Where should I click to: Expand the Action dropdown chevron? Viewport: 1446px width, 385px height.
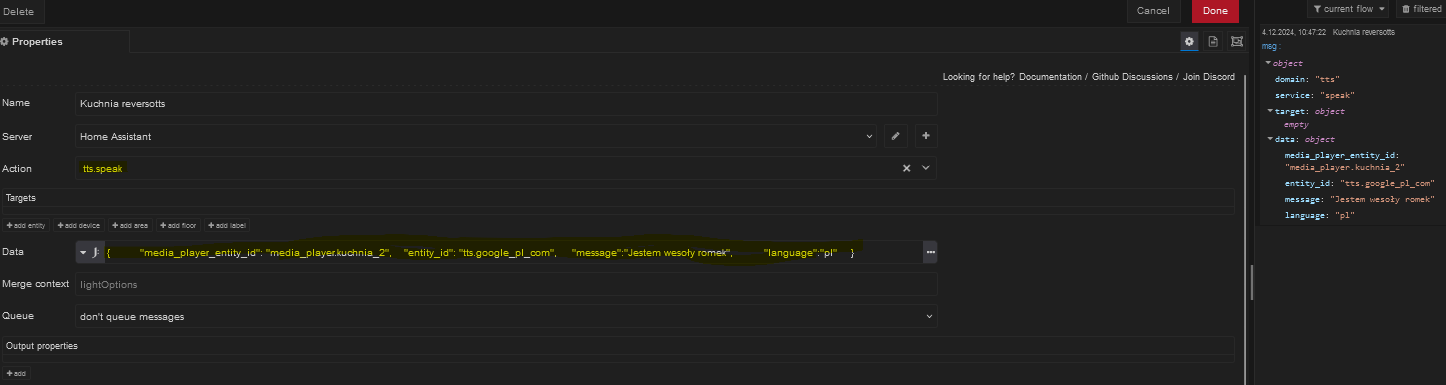(x=926, y=169)
